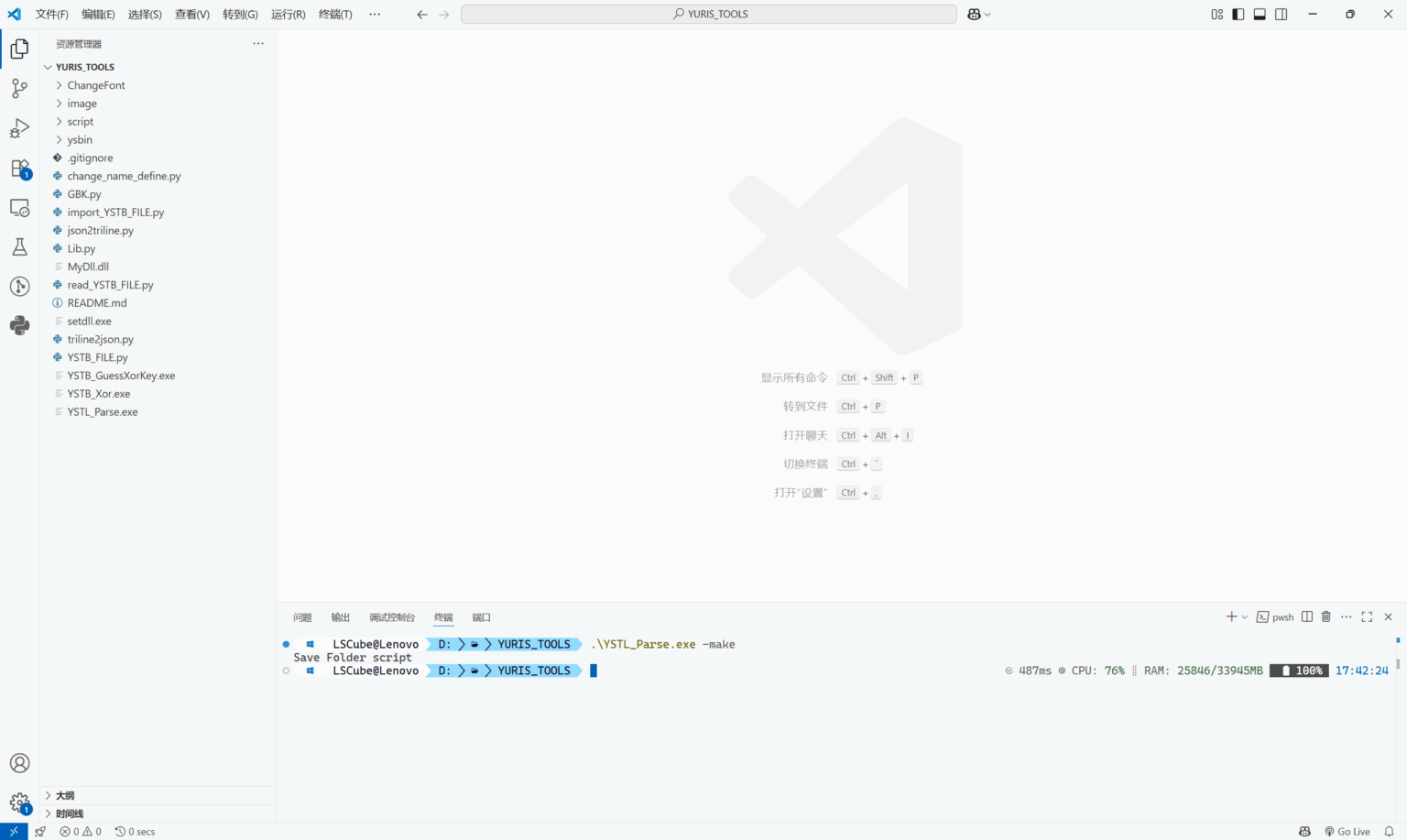1407x840 pixels.
Task: Kill terminal with trash icon
Action: coord(1325,616)
